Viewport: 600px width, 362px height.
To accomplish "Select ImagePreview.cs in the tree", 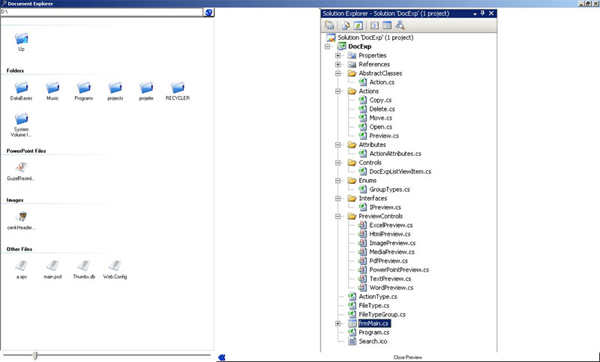I will (392, 243).
